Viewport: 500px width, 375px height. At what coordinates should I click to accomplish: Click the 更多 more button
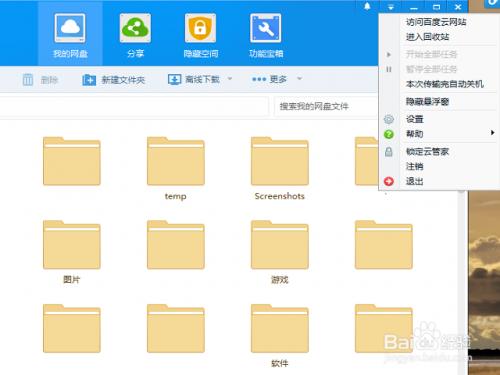click(269, 79)
